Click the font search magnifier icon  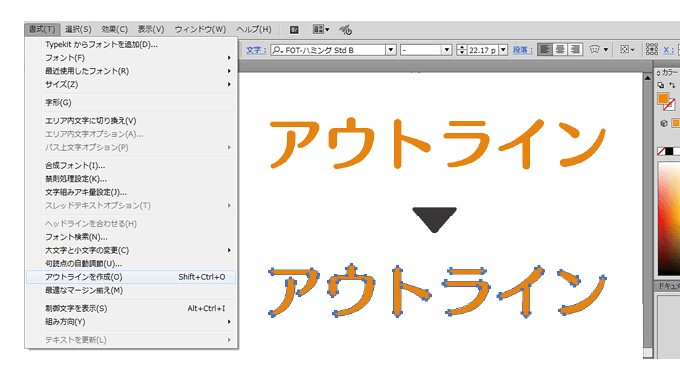(277, 50)
